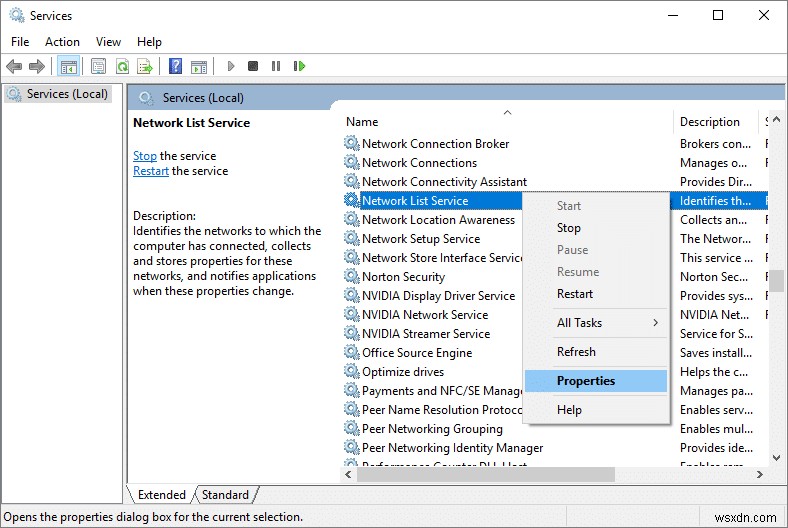This screenshot has height=528, width=788.
Task: Choose Properties from the context menu
Action: (586, 381)
